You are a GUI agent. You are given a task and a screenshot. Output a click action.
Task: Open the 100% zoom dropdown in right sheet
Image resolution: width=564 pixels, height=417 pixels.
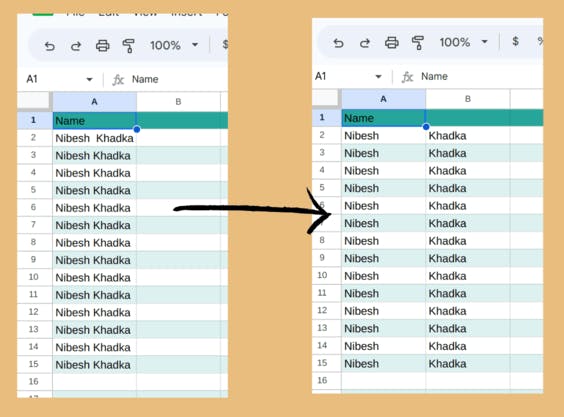[485, 42]
